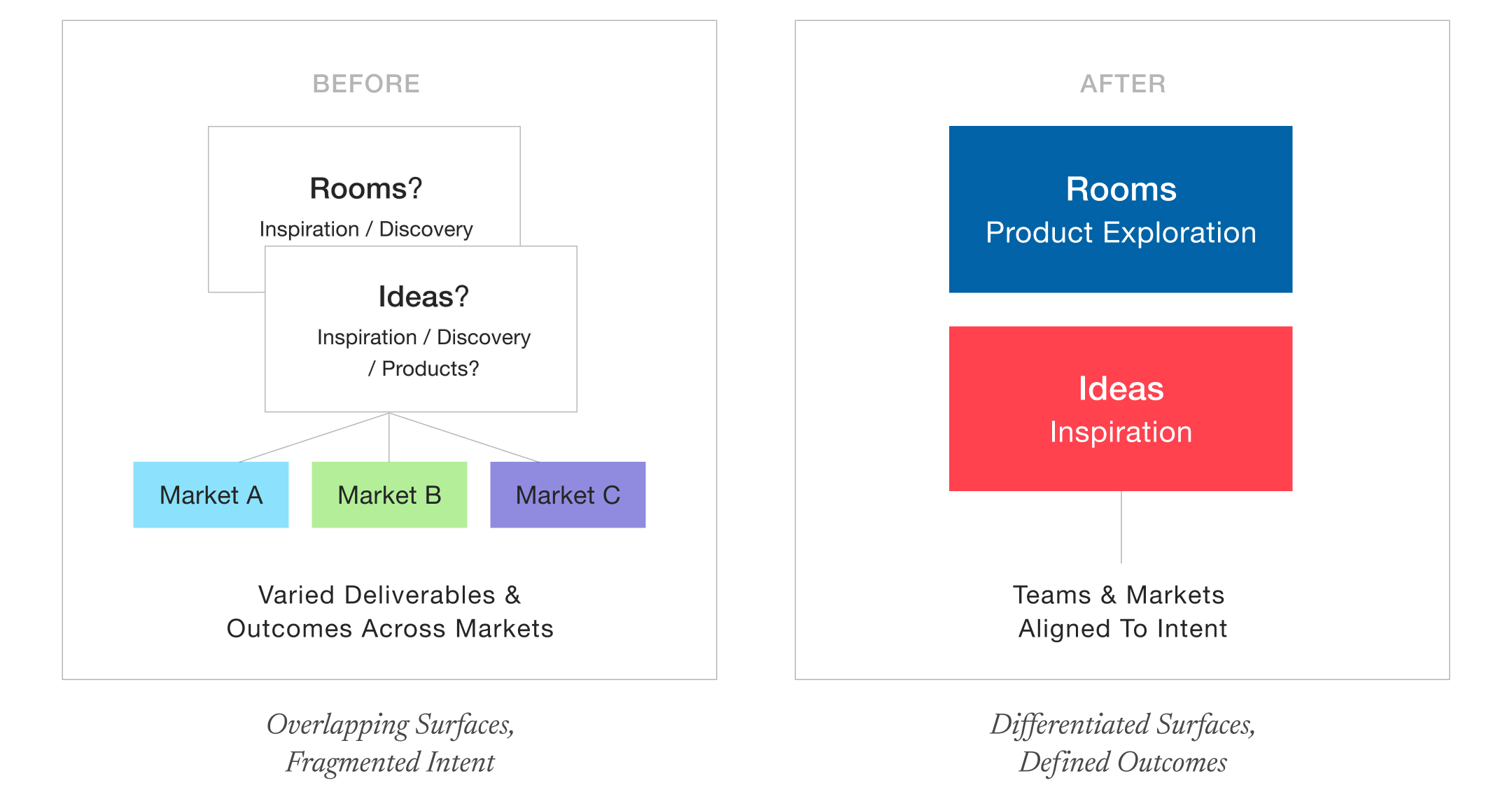The height and width of the screenshot is (806, 1512).
Task: Click 'Varied Deliverables & Outcomes Across Markets' text
Action: pyautogui.click(x=390, y=611)
